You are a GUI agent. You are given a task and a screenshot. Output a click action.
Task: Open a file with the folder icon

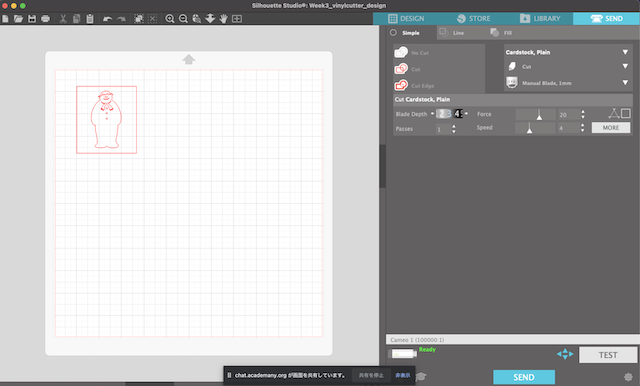click(18, 19)
